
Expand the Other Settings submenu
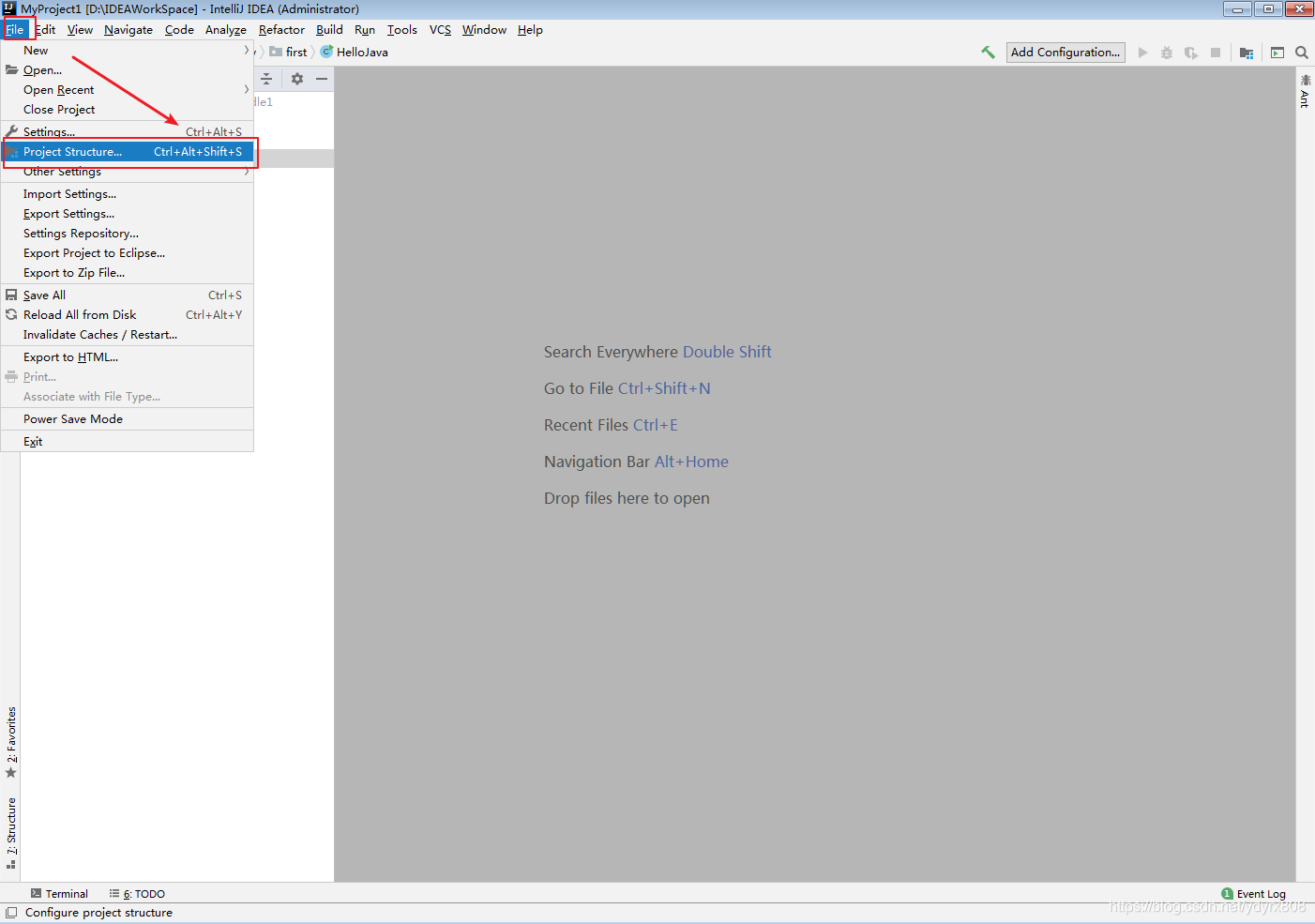(128, 172)
